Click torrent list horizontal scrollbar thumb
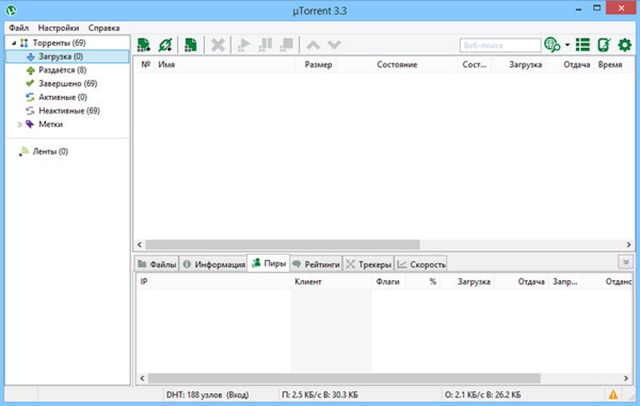Image resolution: width=640 pixels, height=406 pixels. tap(282, 244)
